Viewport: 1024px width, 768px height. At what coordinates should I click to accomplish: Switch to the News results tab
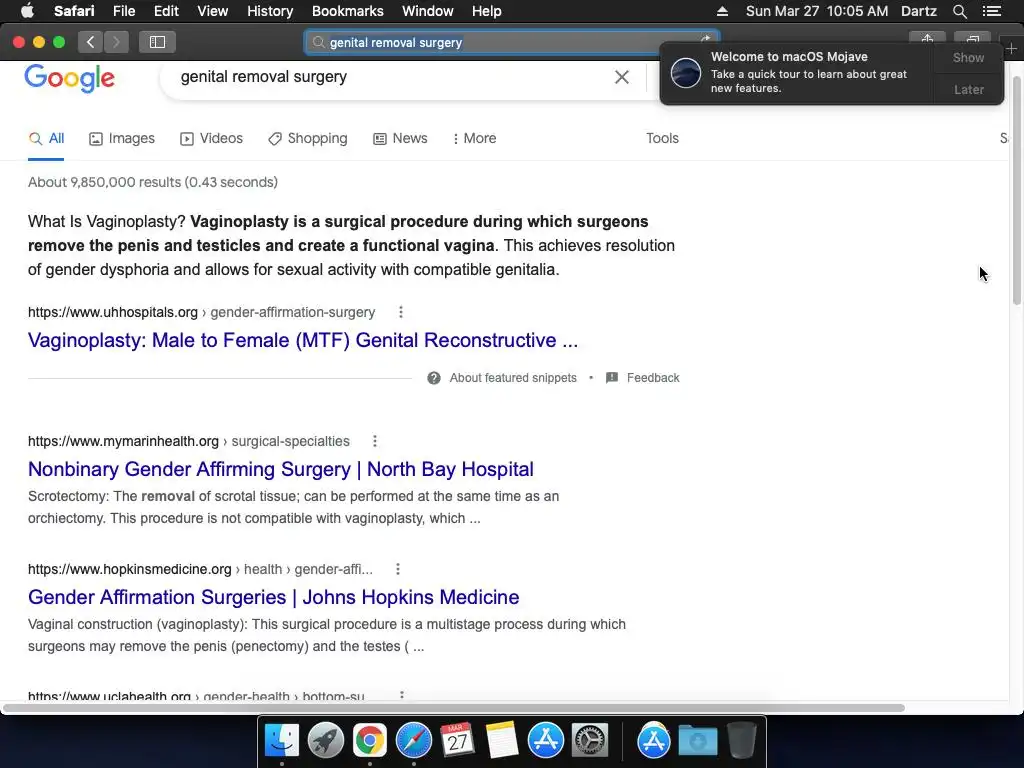tap(400, 138)
